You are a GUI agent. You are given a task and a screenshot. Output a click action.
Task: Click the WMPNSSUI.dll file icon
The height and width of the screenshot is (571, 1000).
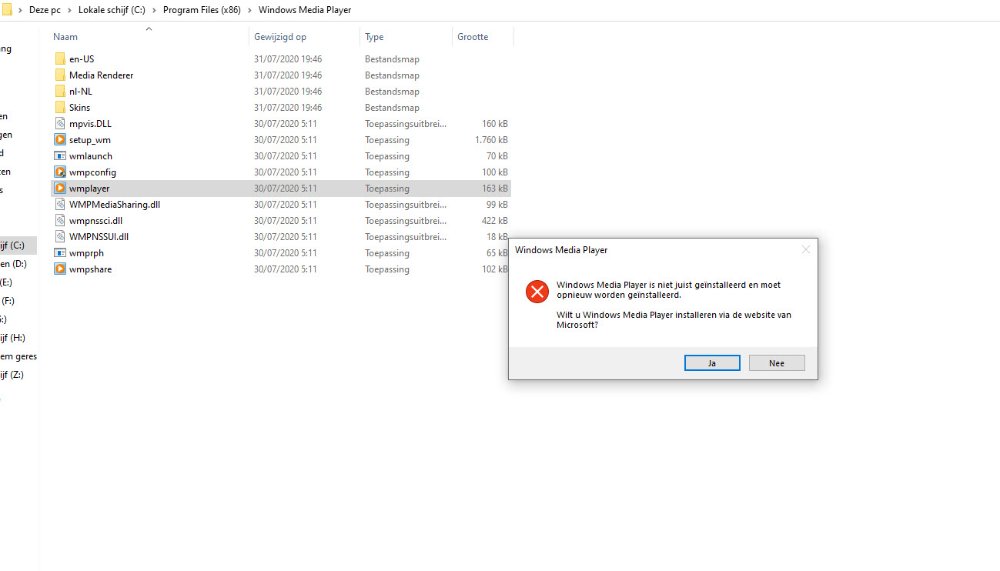[x=60, y=237]
